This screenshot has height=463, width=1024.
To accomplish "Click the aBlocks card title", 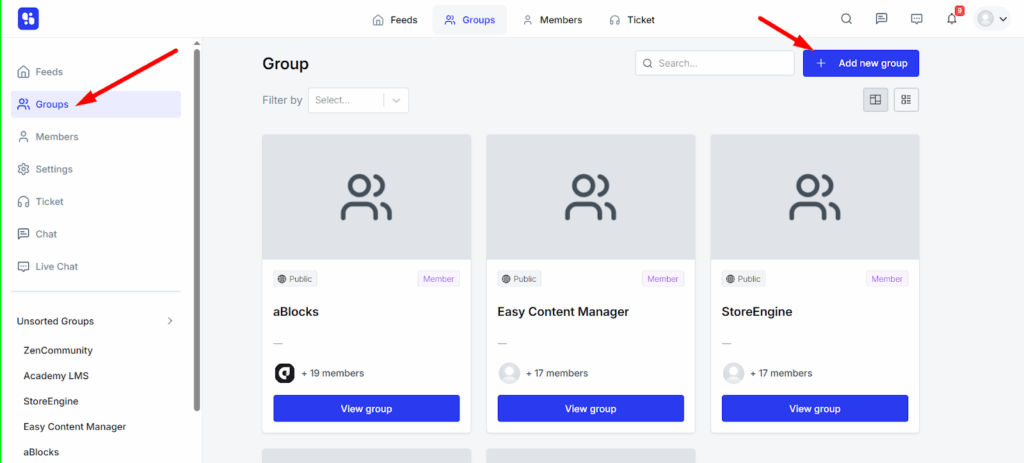I will [296, 311].
